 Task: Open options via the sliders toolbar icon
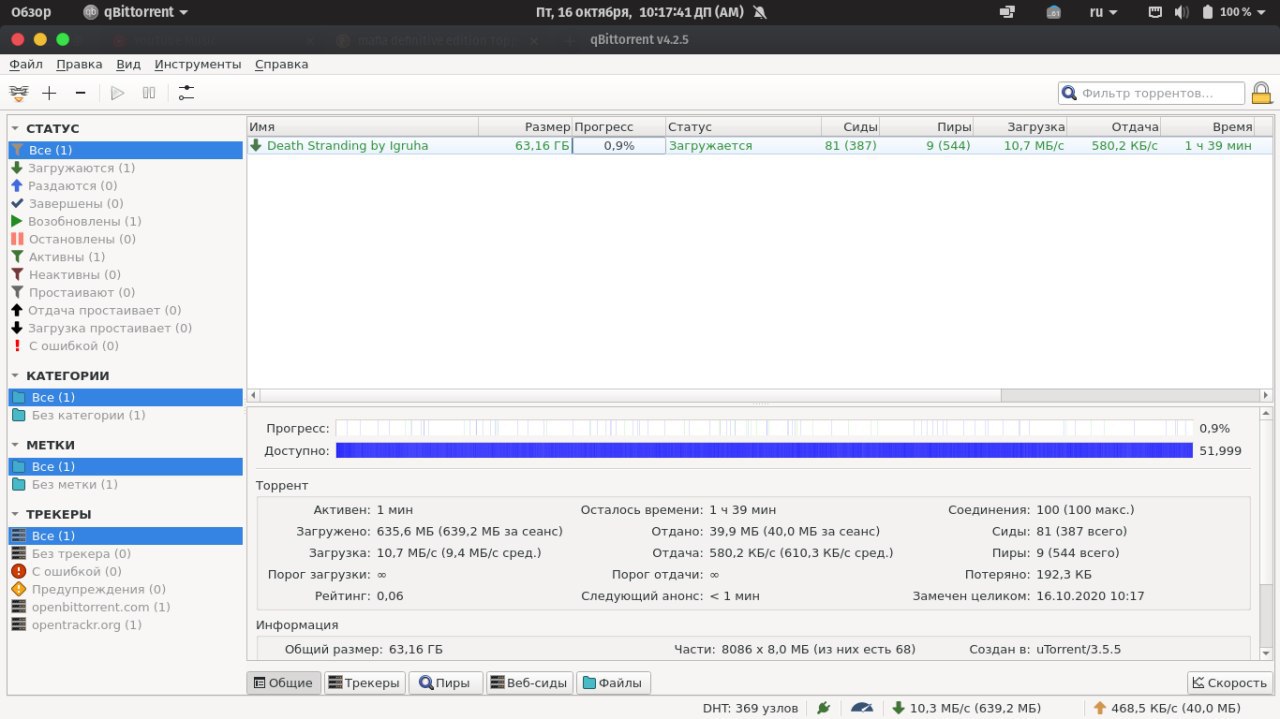tap(186, 93)
